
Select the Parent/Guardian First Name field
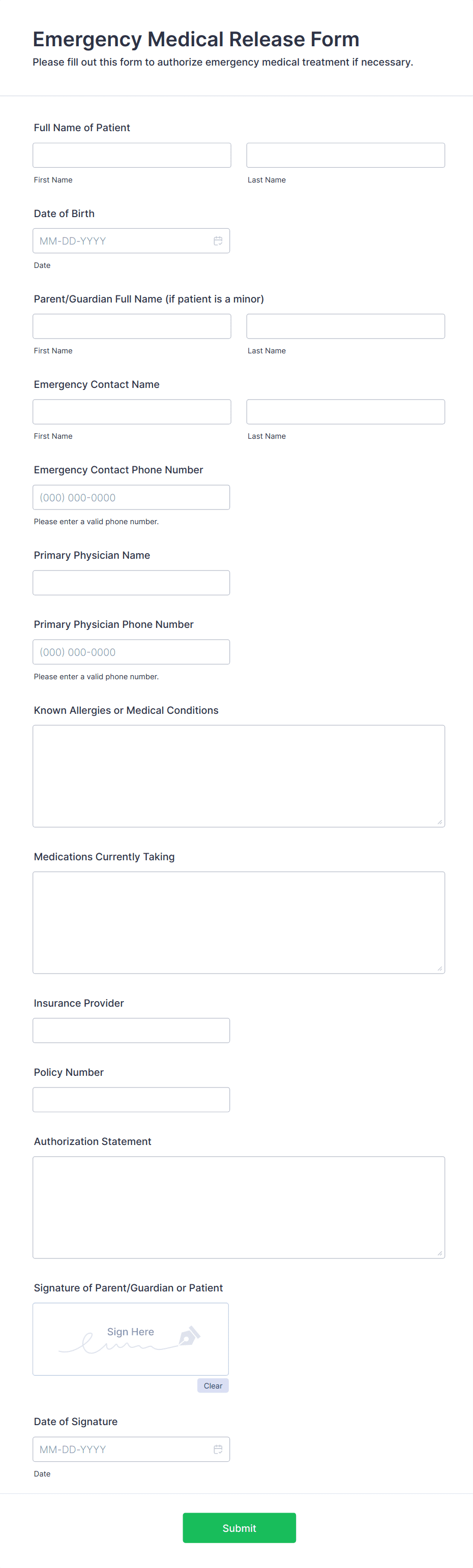[132, 326]
